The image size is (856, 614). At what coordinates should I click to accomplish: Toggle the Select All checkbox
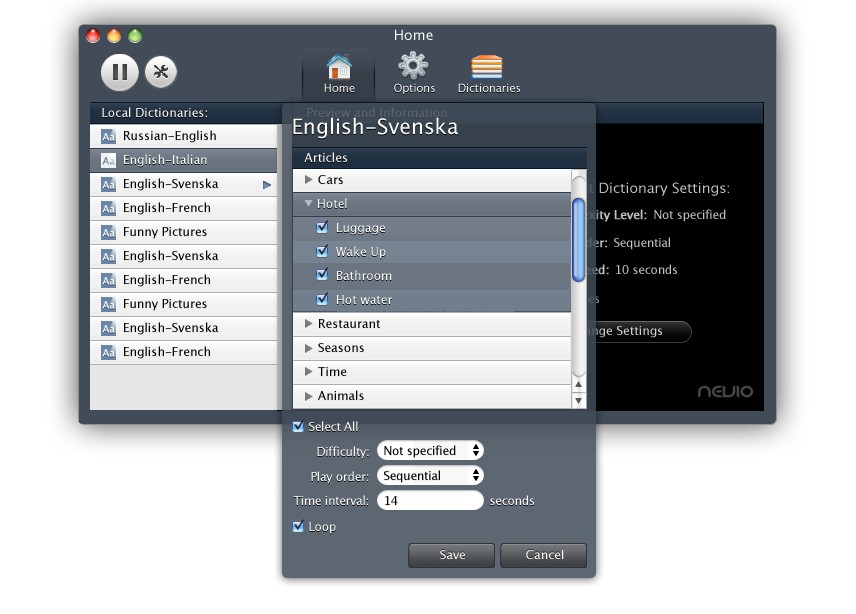click(298, 426)
